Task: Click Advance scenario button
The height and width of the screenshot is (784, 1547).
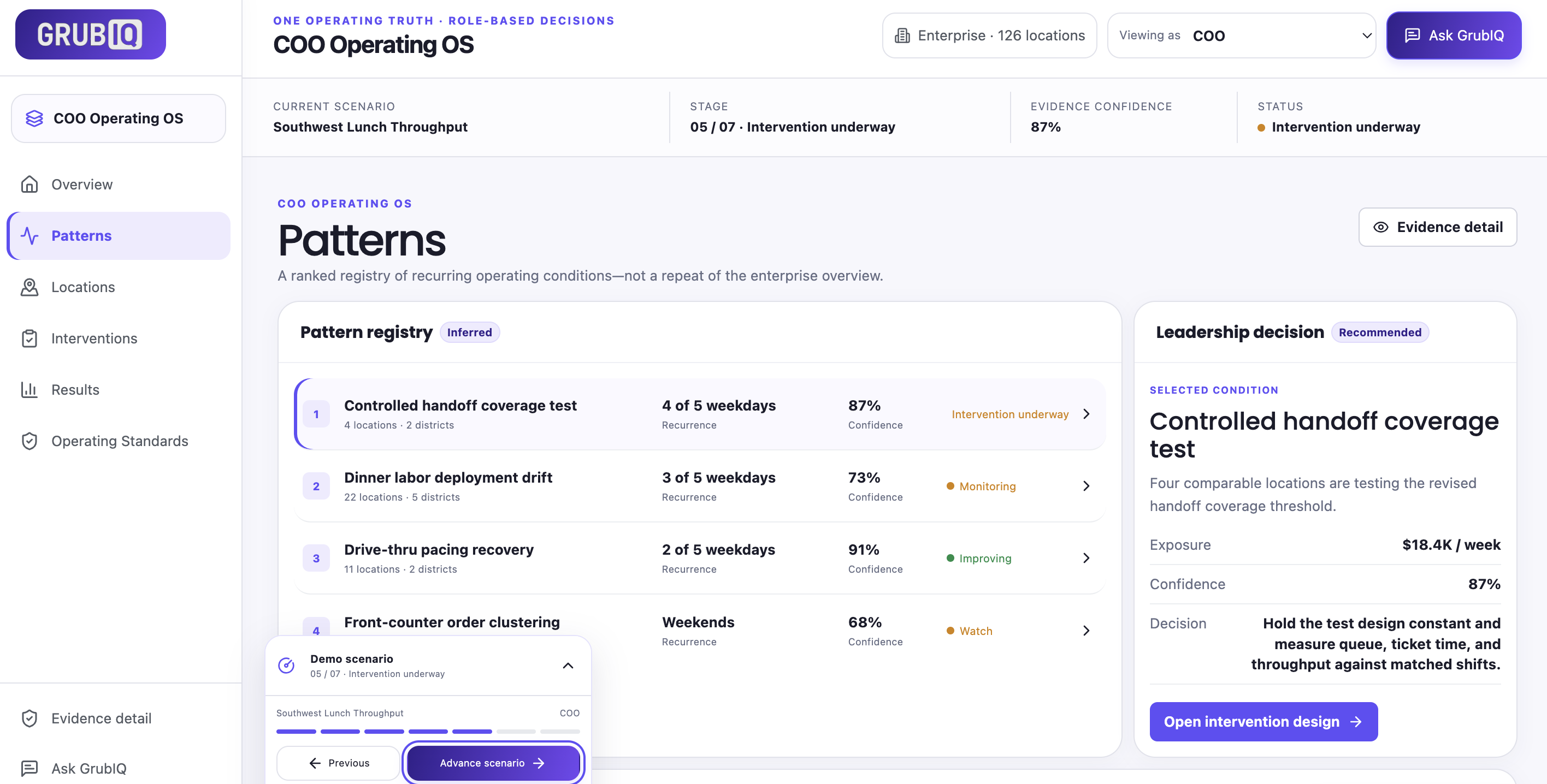Action: [x=493, y=763]
